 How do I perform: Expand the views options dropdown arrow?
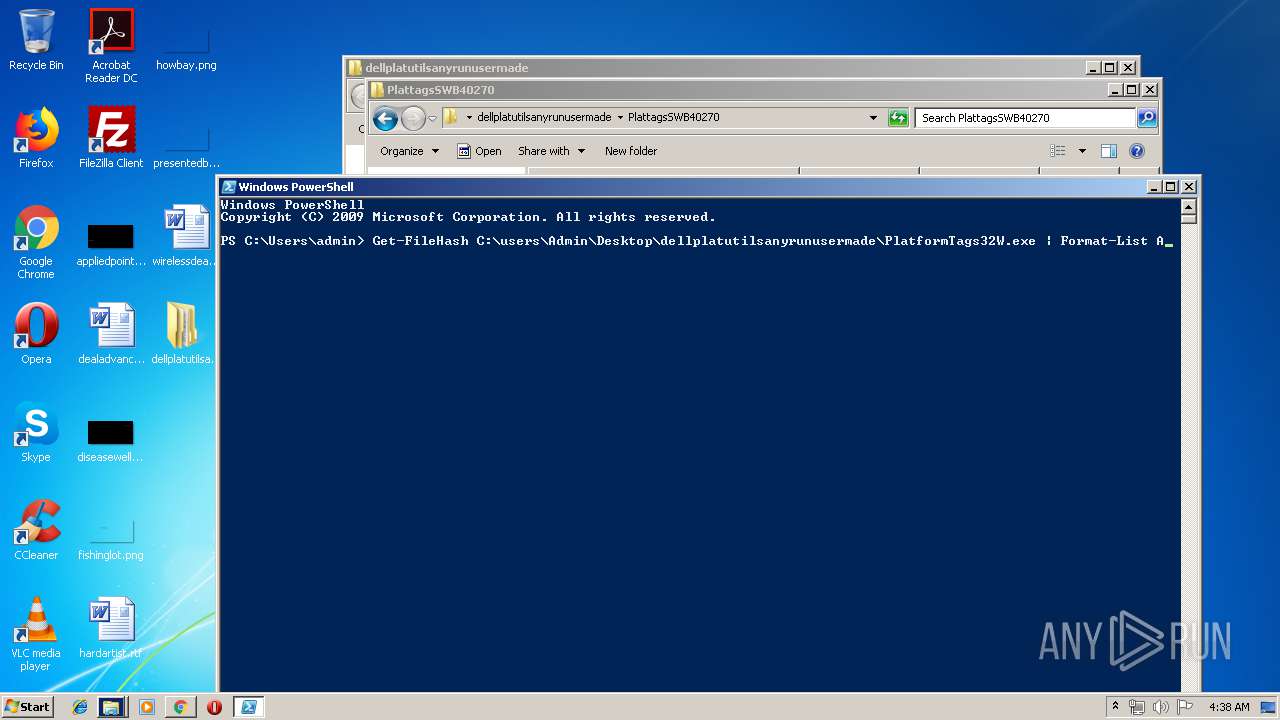point(1082,151)
